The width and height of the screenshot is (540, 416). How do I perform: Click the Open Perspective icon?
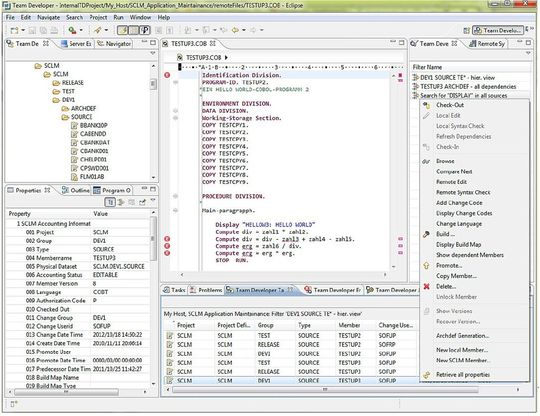pyautogui.click(x=467, y=30)
